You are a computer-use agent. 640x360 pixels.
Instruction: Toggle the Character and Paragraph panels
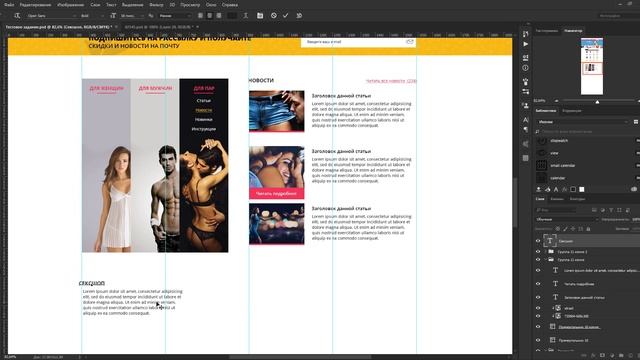pyautogui.click(x=260, y=16)
